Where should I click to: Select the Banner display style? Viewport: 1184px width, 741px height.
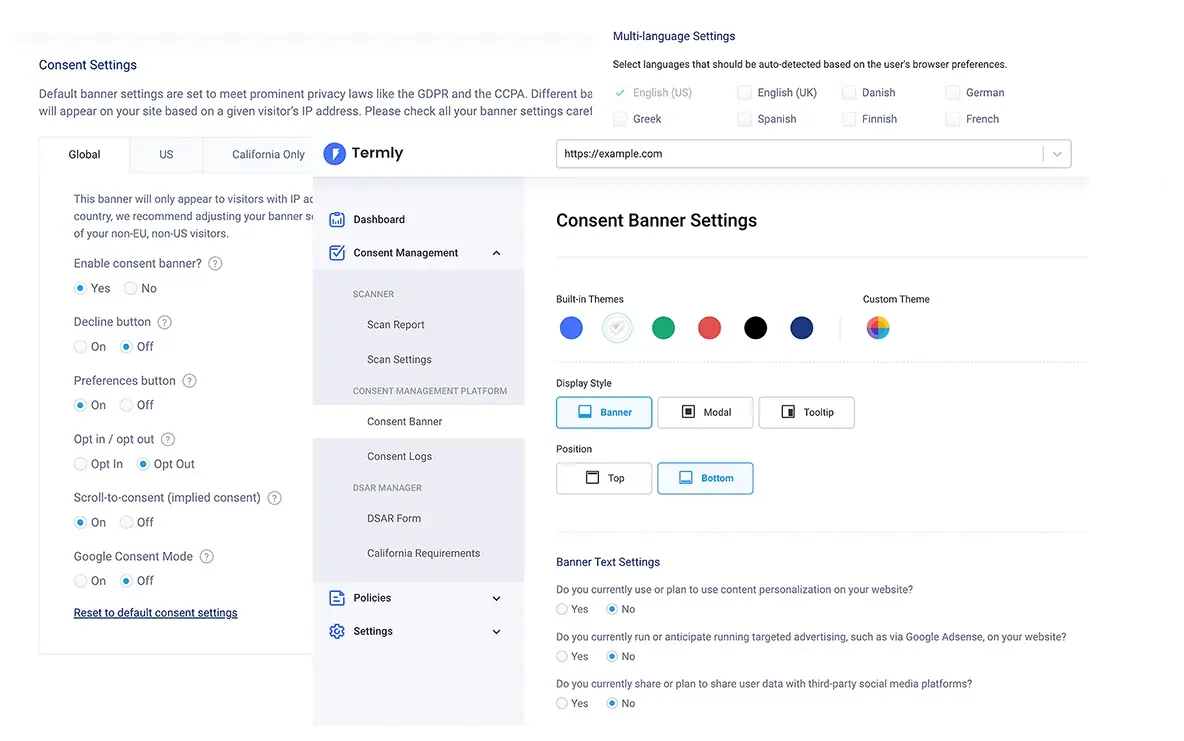(x=604, y=412)
